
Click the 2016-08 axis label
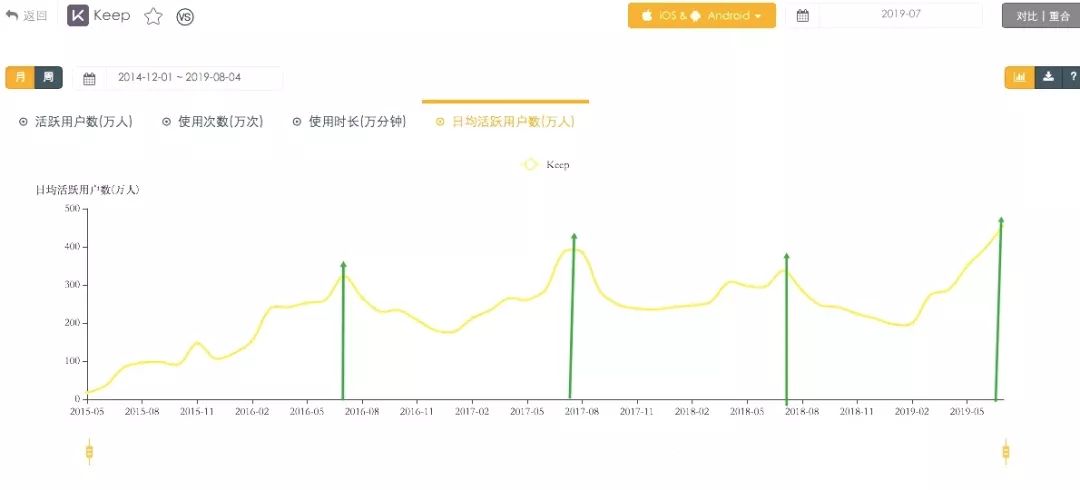362,411
